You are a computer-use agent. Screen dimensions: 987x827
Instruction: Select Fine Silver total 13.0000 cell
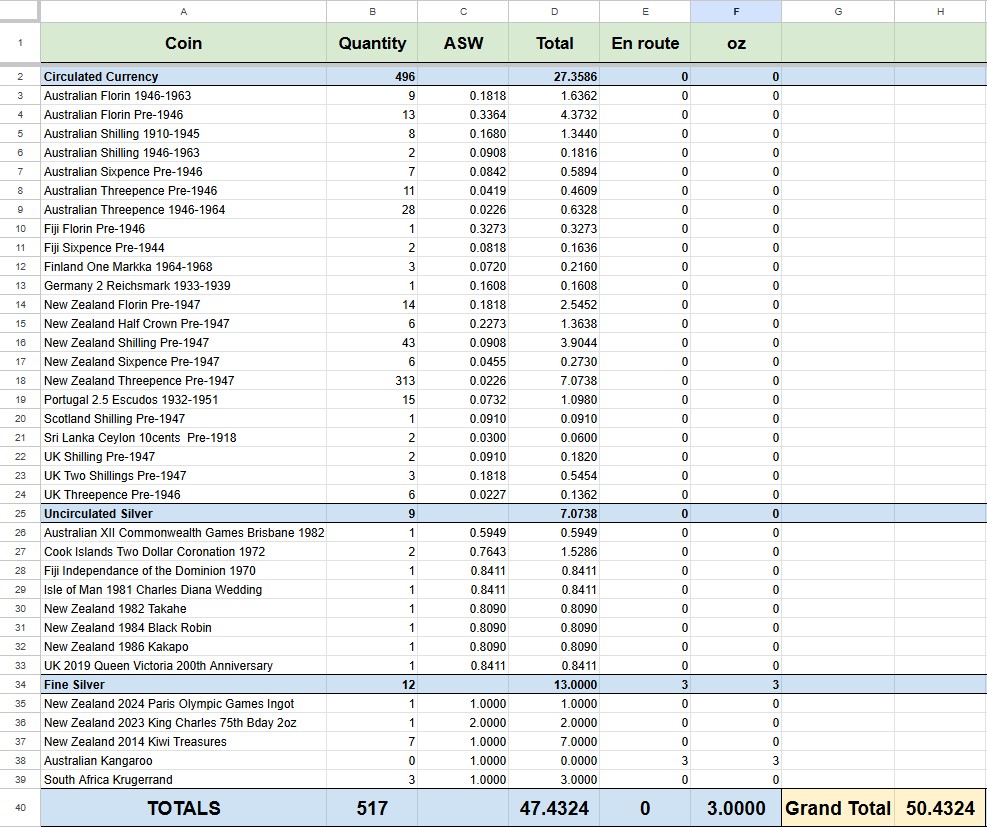click(x=554, y=685)
